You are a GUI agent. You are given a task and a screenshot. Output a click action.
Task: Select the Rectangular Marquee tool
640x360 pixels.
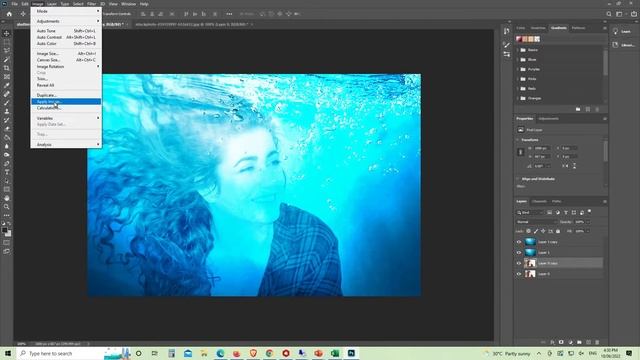click(7, 42)
